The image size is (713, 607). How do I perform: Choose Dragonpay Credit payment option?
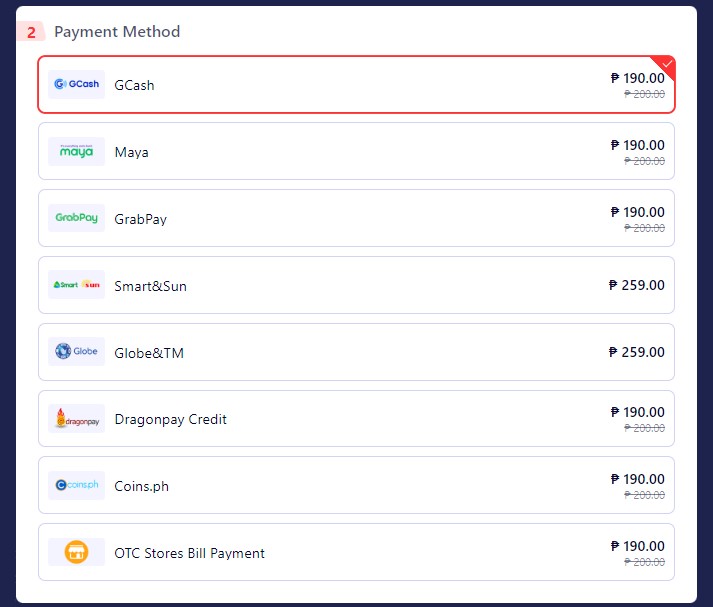tap(170, 419)
